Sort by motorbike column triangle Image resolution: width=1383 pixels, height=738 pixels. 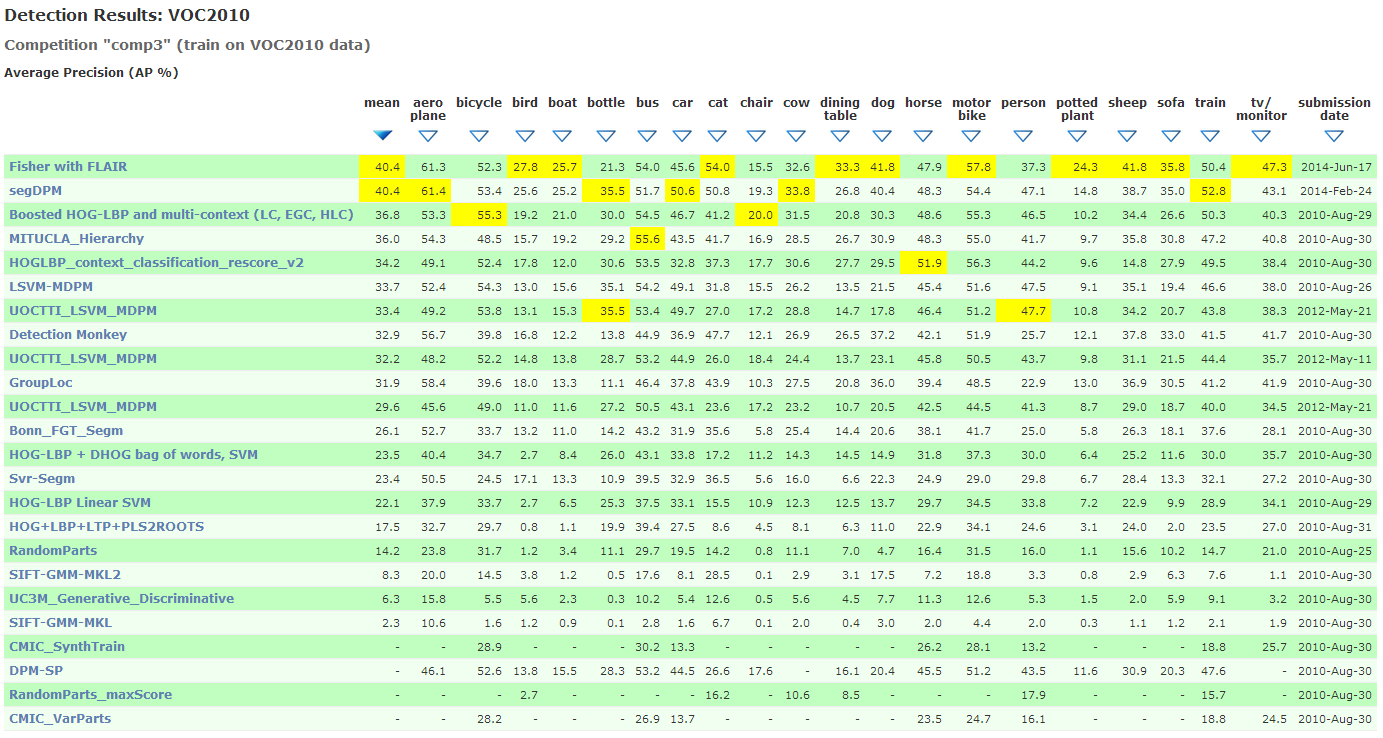(x=971, y=136)
